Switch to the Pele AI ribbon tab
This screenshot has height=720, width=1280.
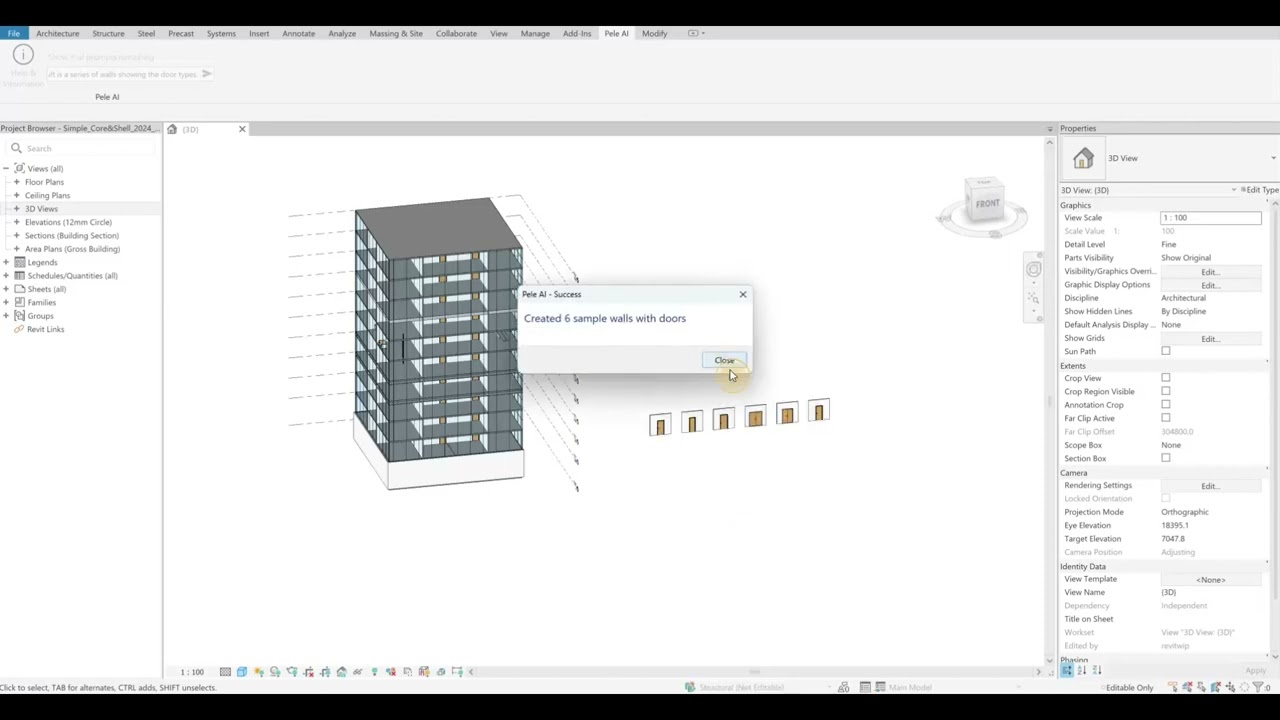click(616, 33)
